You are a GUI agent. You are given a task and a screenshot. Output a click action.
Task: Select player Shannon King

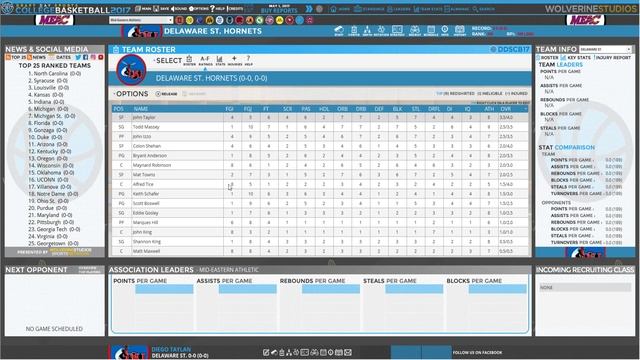pos(147,242)
